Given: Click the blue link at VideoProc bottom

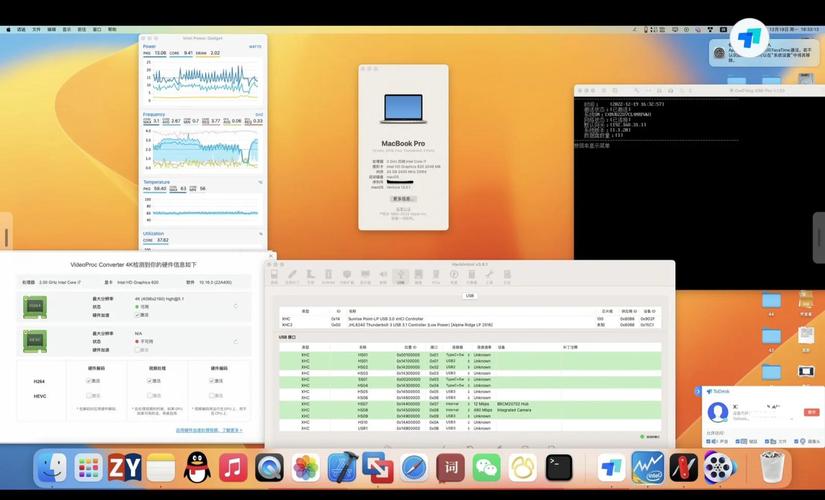Looking at the screenshot, I should pyautogui.click(x=209, y=430).
